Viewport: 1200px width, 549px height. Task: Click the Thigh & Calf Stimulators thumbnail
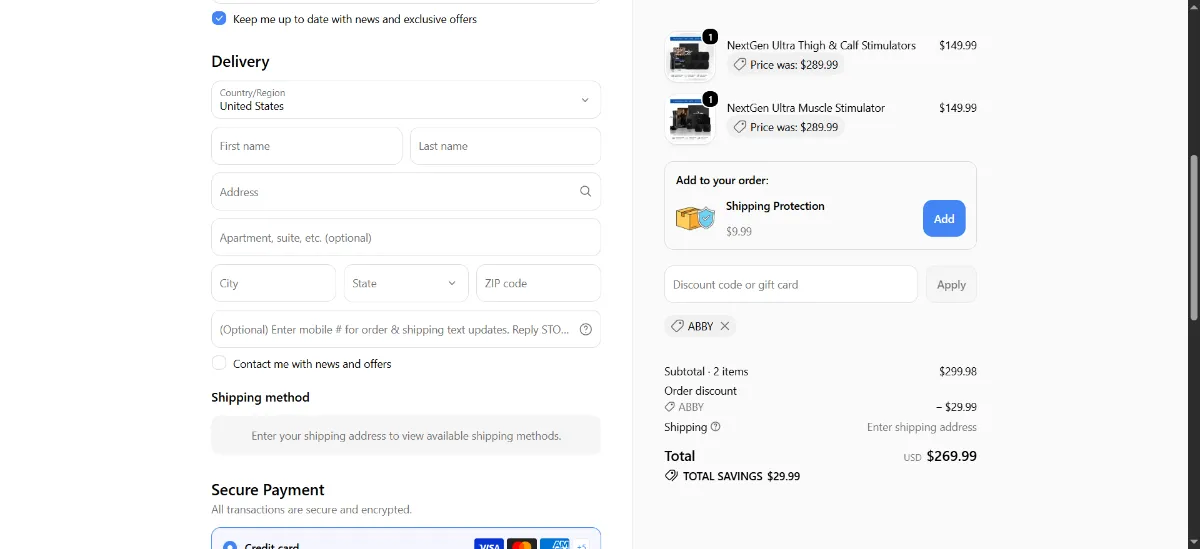pyautogui.click(x=690, y=57)
